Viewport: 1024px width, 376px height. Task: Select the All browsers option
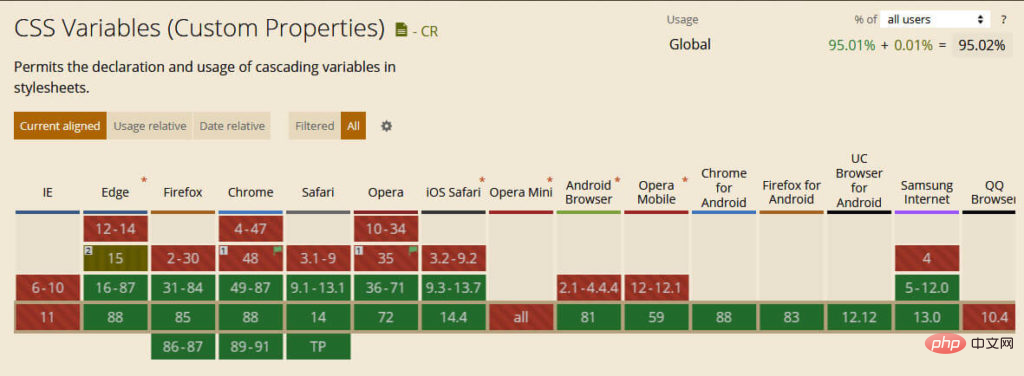coord(353,126)
